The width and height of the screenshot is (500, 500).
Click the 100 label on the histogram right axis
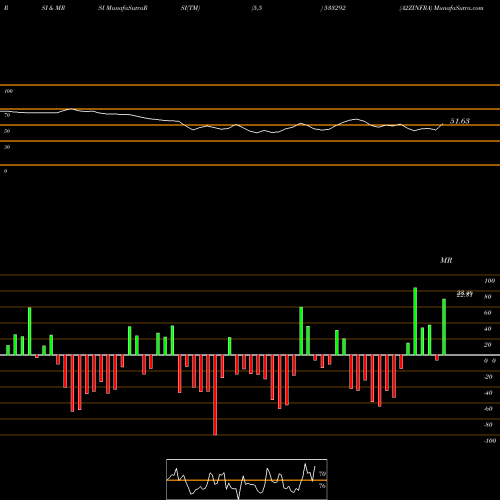tap(490, 281)
